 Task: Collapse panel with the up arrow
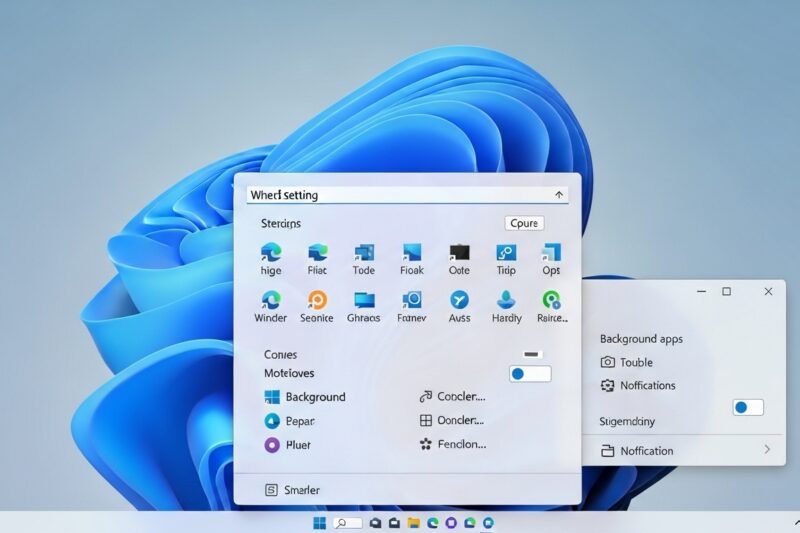[559, 195]
